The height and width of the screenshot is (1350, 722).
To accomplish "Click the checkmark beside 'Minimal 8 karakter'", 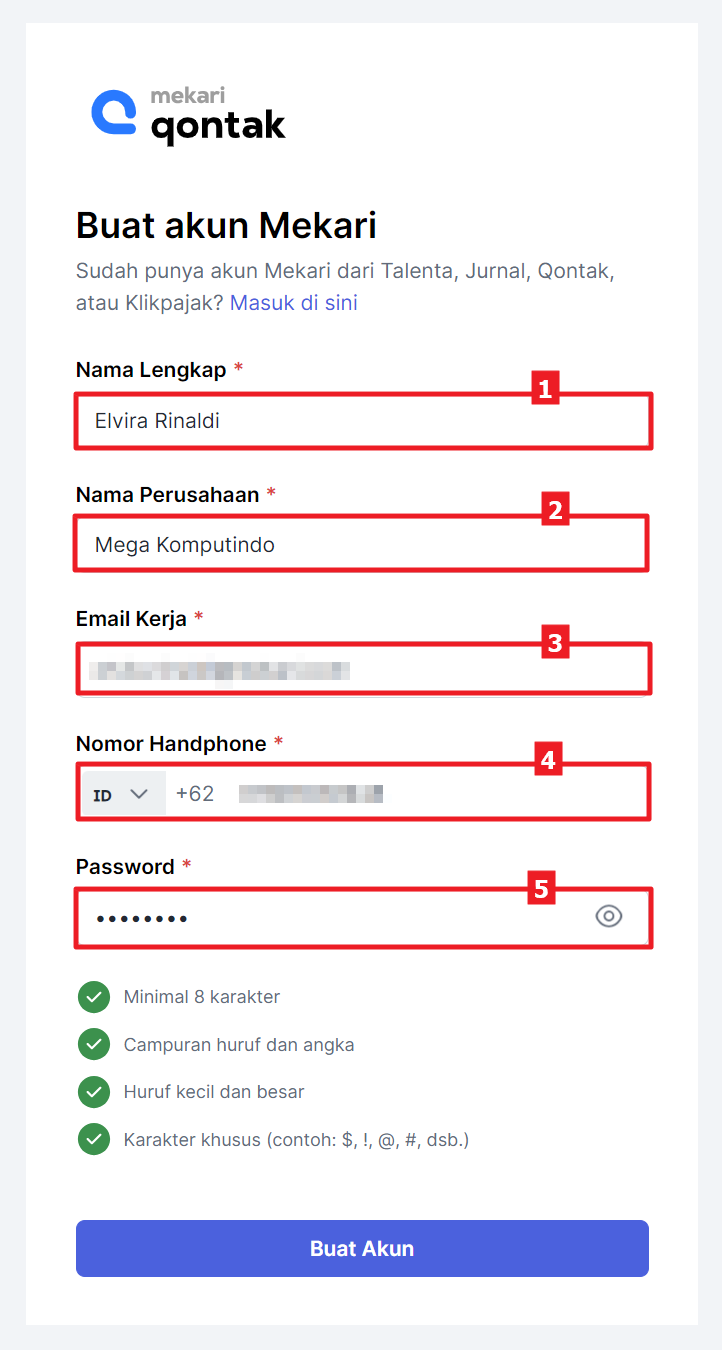I will click(93, 997).
